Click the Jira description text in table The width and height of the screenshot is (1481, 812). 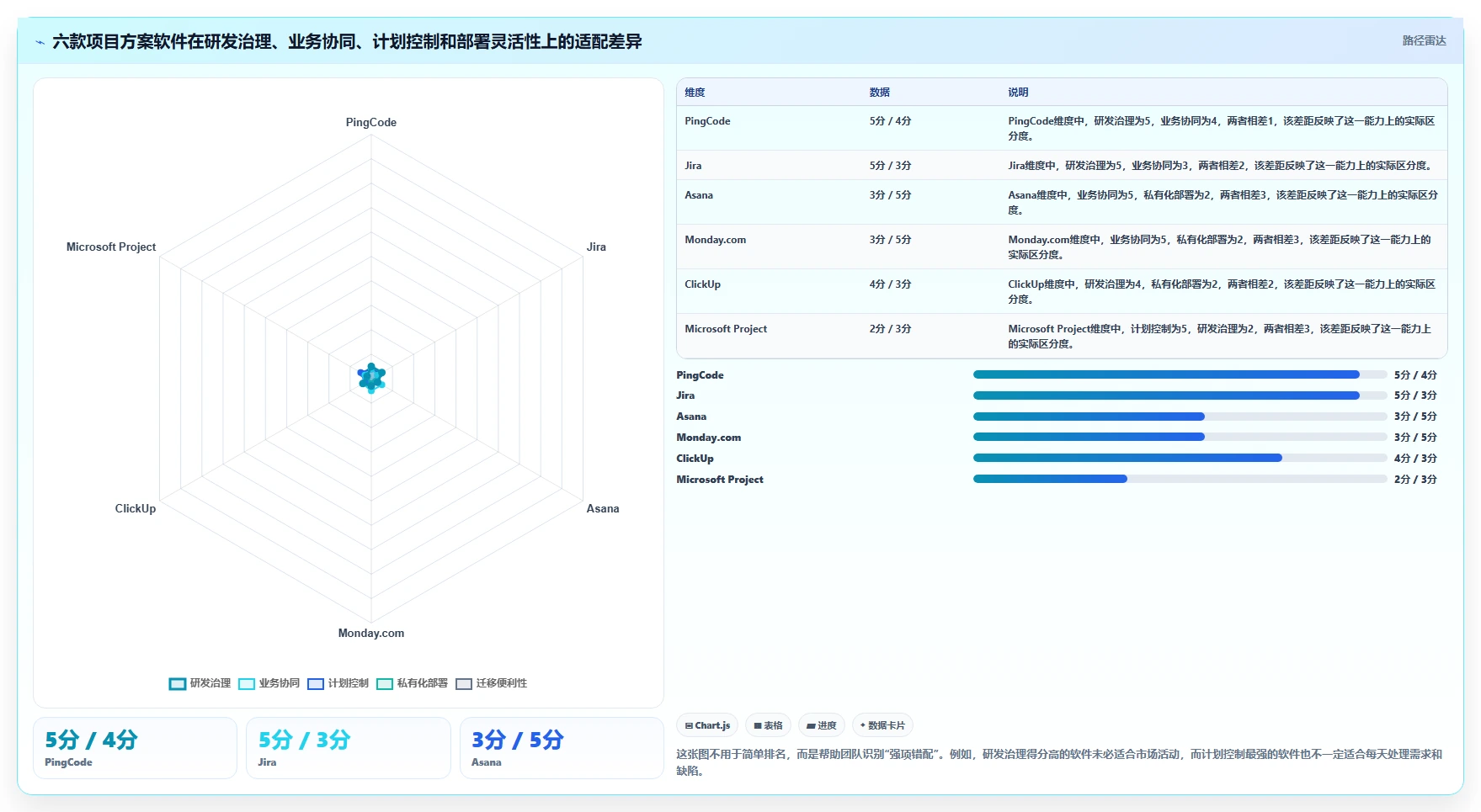pyautogui.click(x=1222, y=166)
